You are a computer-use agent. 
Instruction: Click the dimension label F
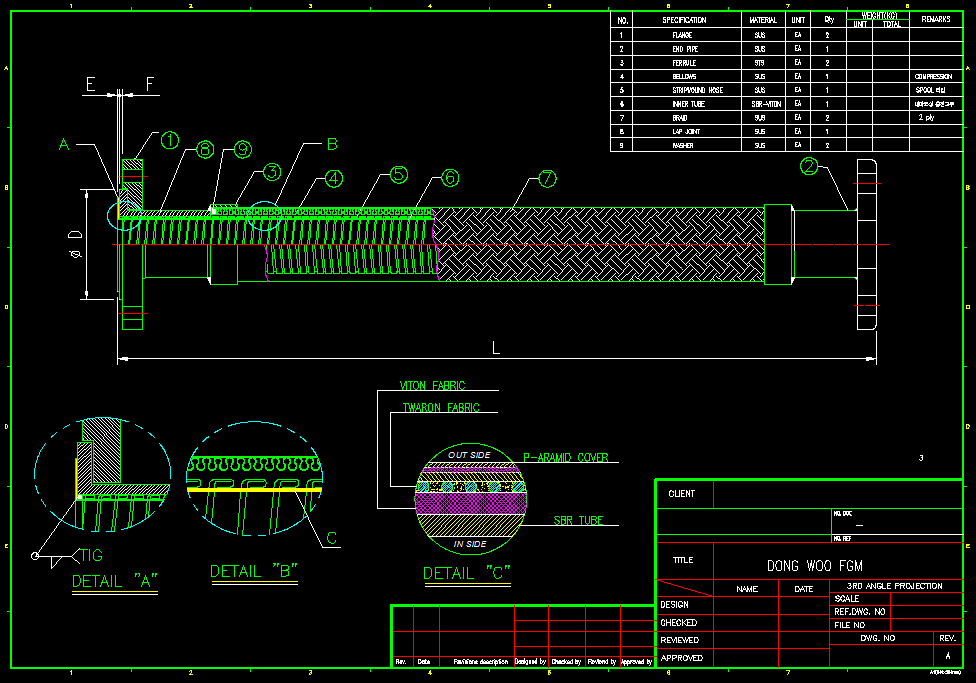point(149,84)
